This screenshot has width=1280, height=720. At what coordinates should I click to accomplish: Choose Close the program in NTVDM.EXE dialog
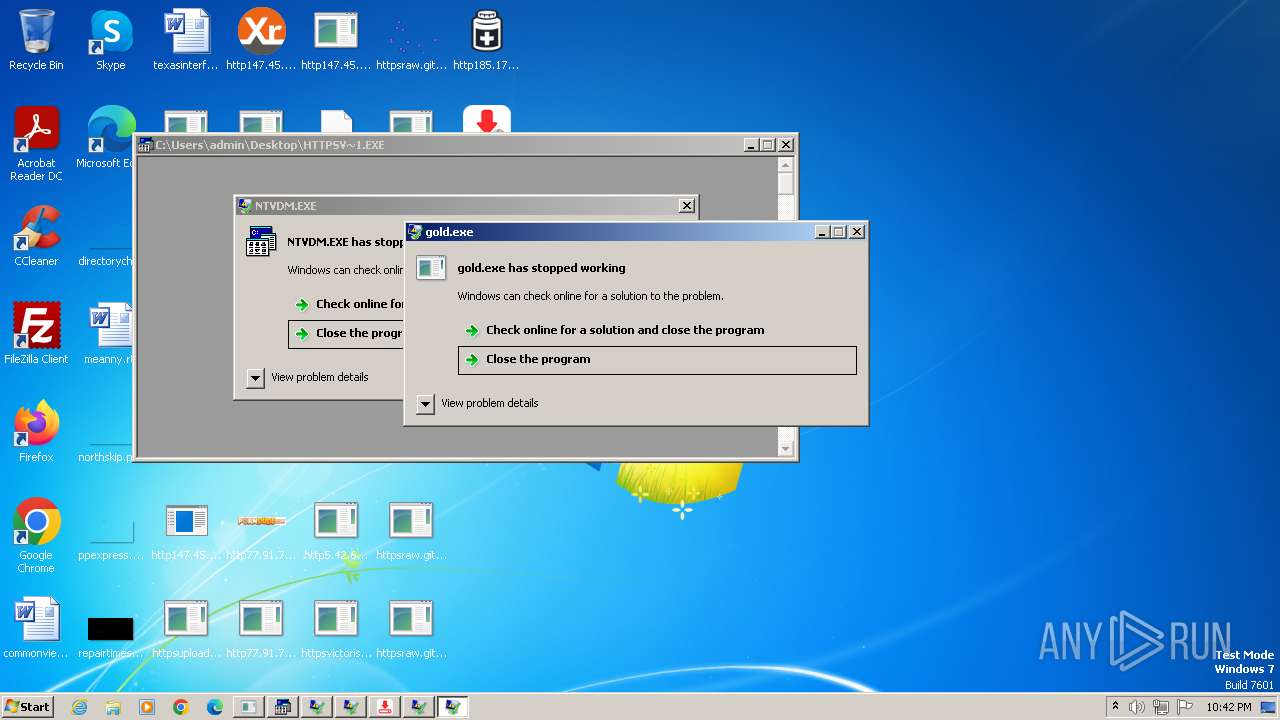click(346, 334)
